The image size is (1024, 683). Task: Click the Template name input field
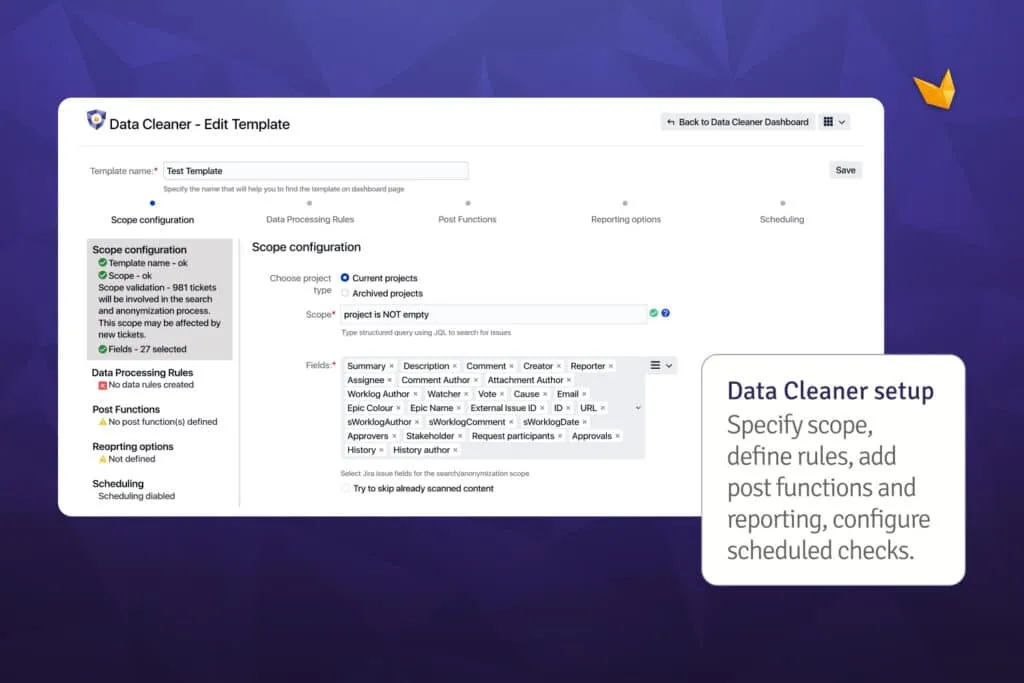(315, 171)
